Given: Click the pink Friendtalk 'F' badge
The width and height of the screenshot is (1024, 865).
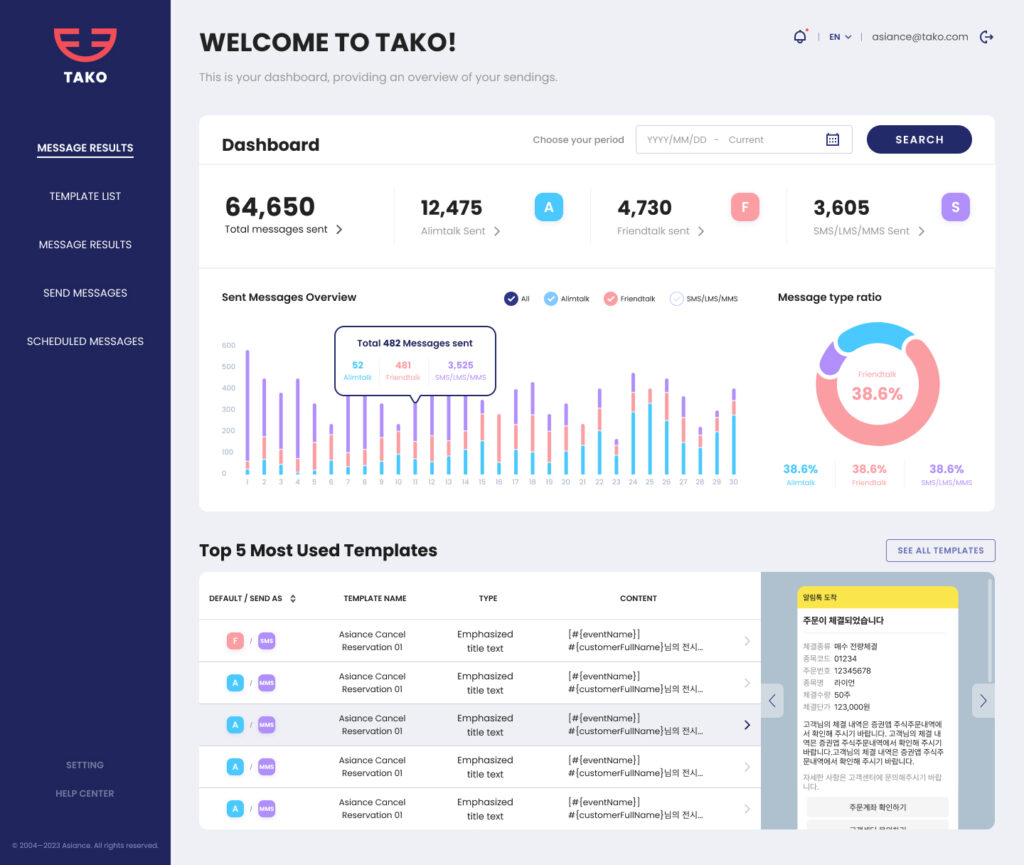Looking at the screenshot, I should (744, 207).
